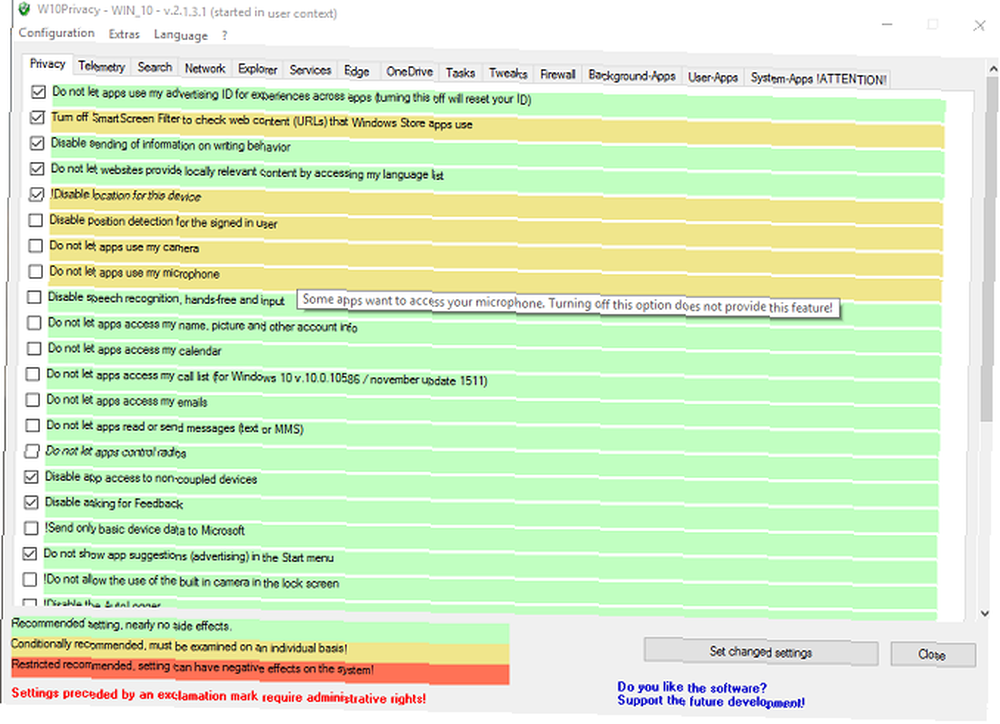The width and height of the screenshot is (1000, 724).
Task: Check Do not let apps access call list
Action: 33,374
